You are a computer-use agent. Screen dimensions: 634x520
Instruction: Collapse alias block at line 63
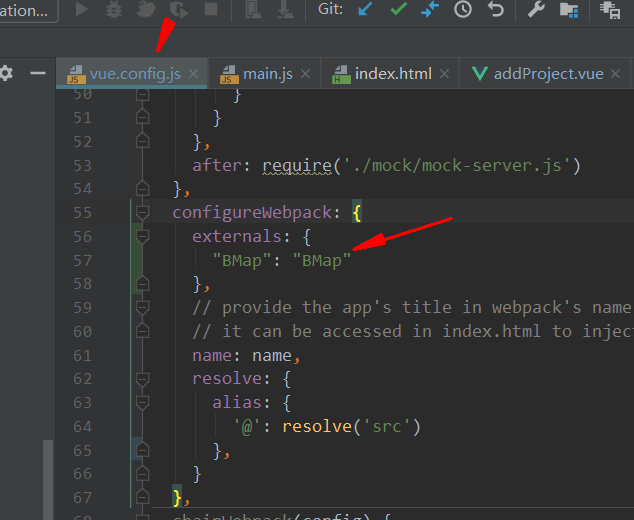pos(142,403)
